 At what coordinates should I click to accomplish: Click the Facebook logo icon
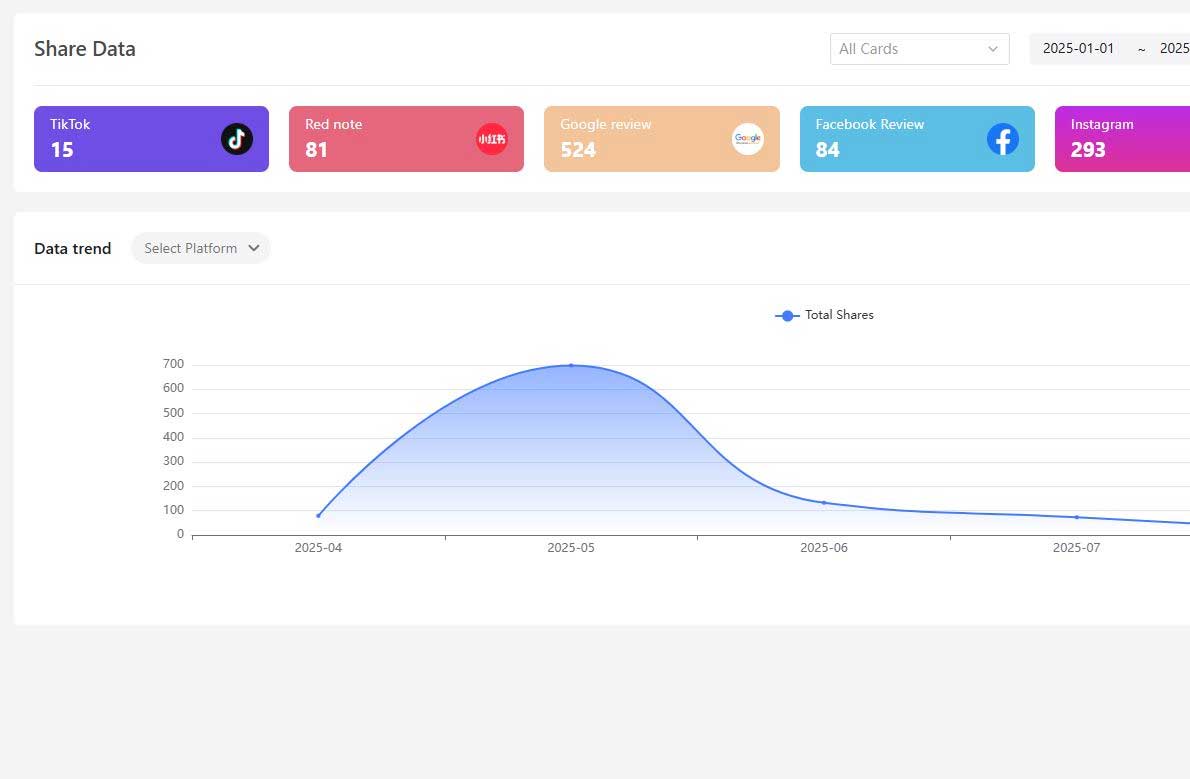click(1003, 139)
